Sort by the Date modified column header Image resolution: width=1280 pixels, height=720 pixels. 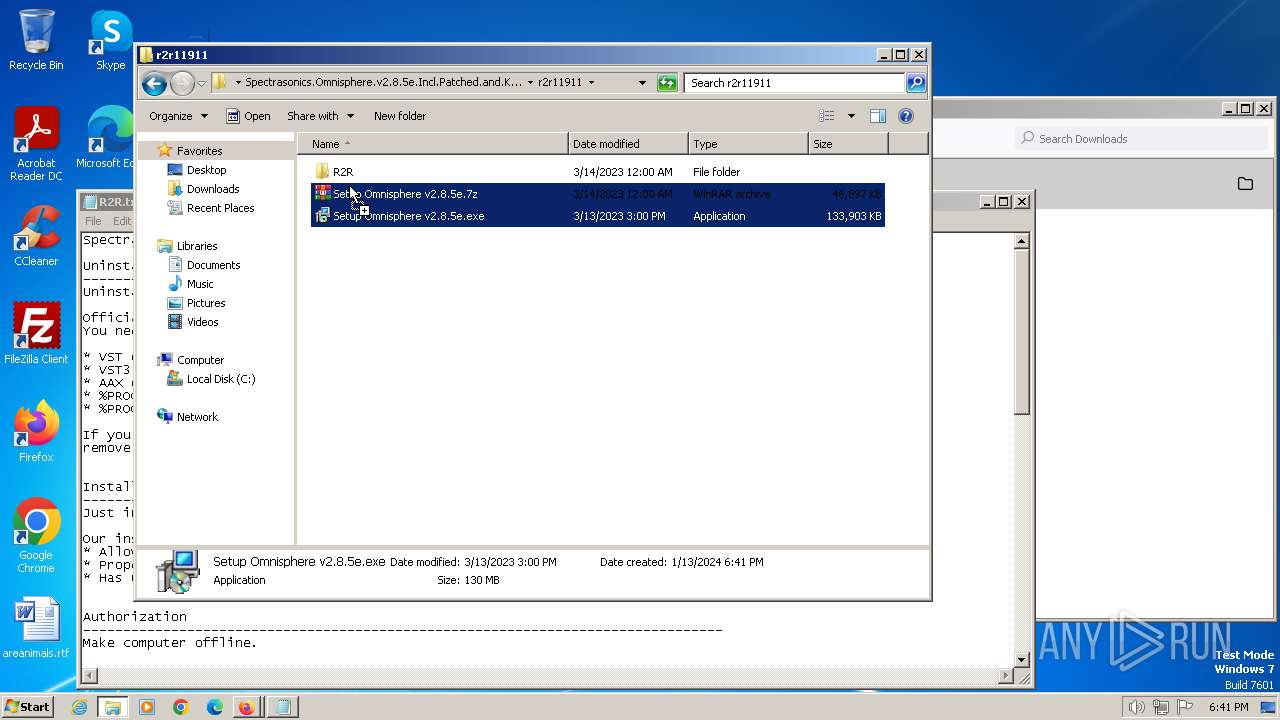pos(628,144)
